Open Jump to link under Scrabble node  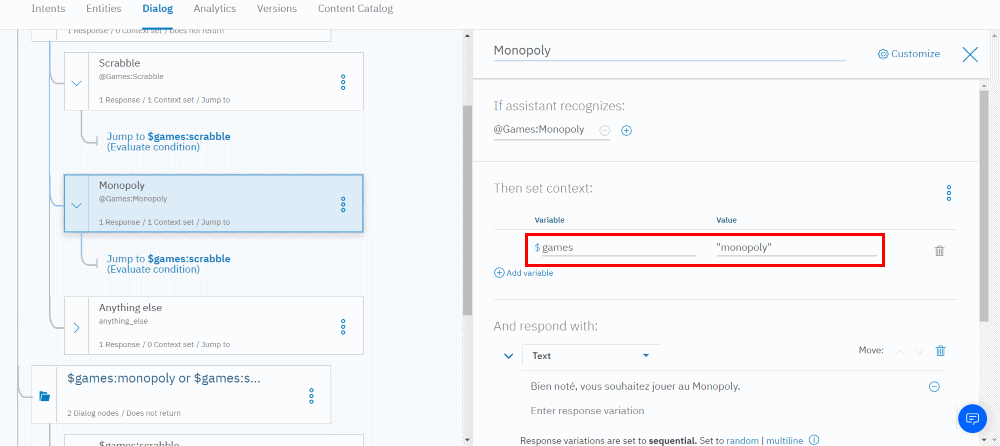[x=168, y=142]
